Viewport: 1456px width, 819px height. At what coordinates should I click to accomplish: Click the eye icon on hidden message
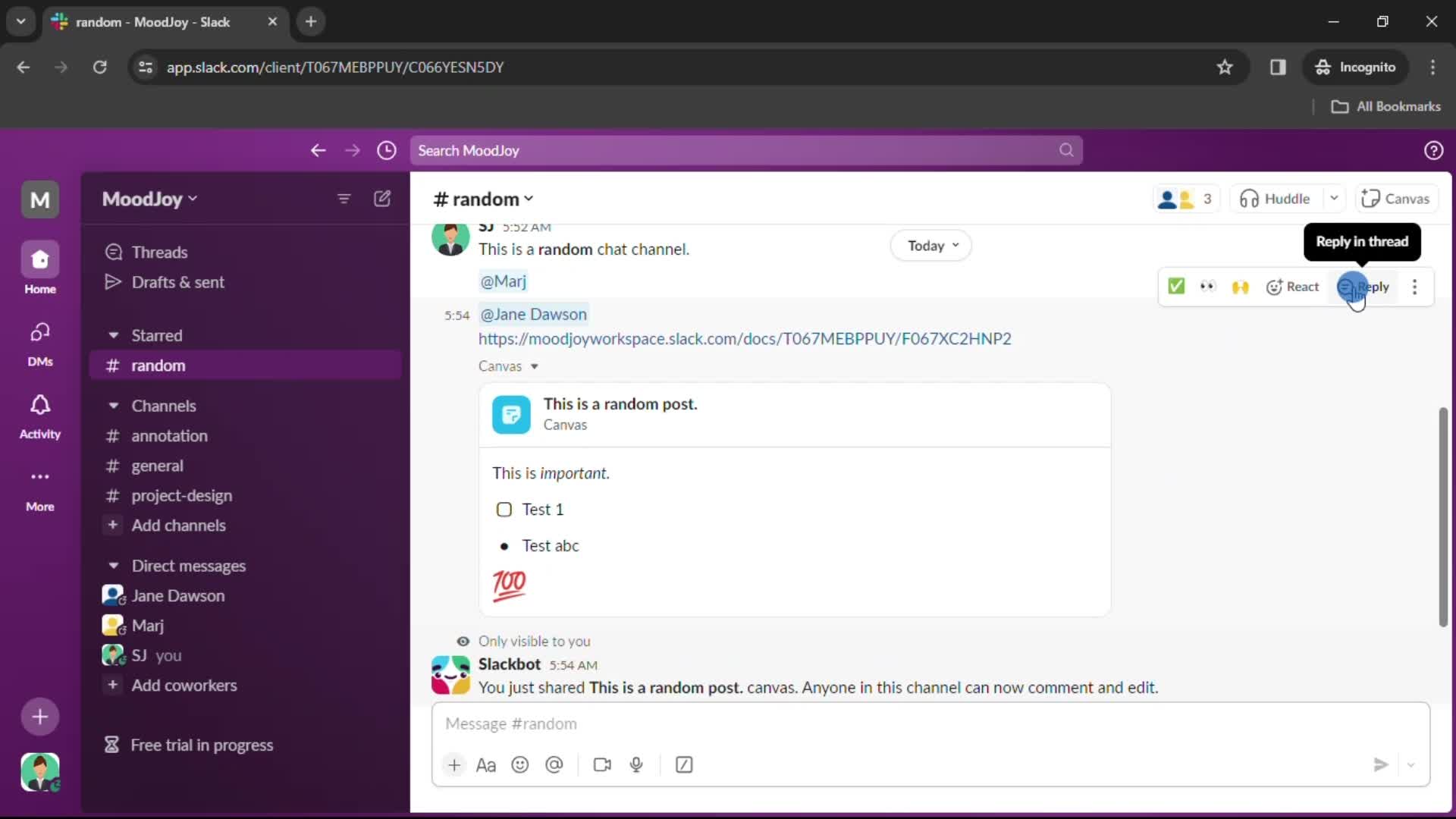pos(463,640)
